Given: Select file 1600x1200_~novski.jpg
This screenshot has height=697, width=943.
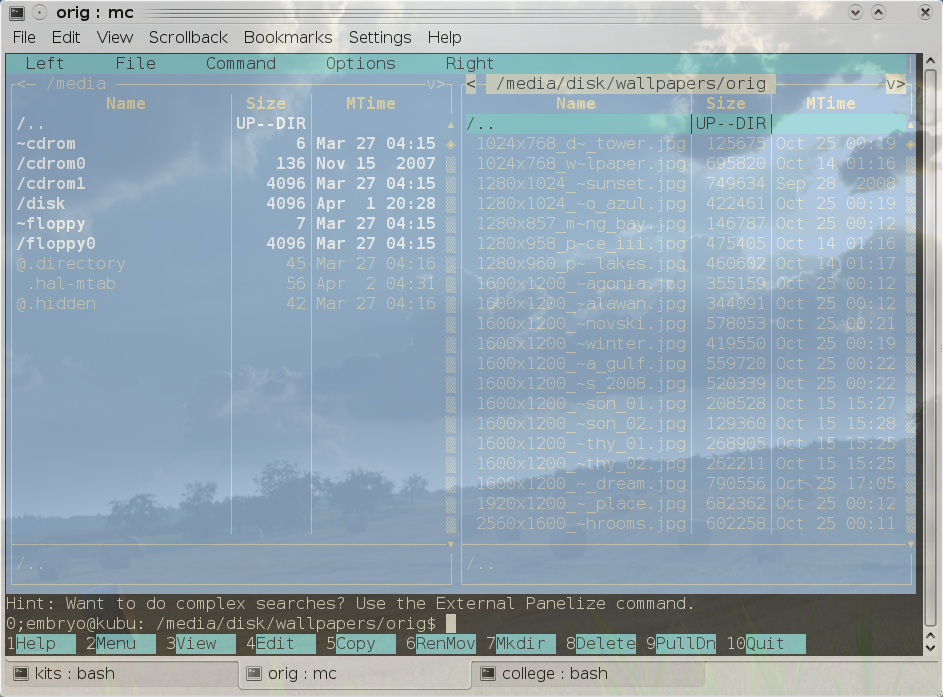Looking at the screenshot, I should click(686, 324).
